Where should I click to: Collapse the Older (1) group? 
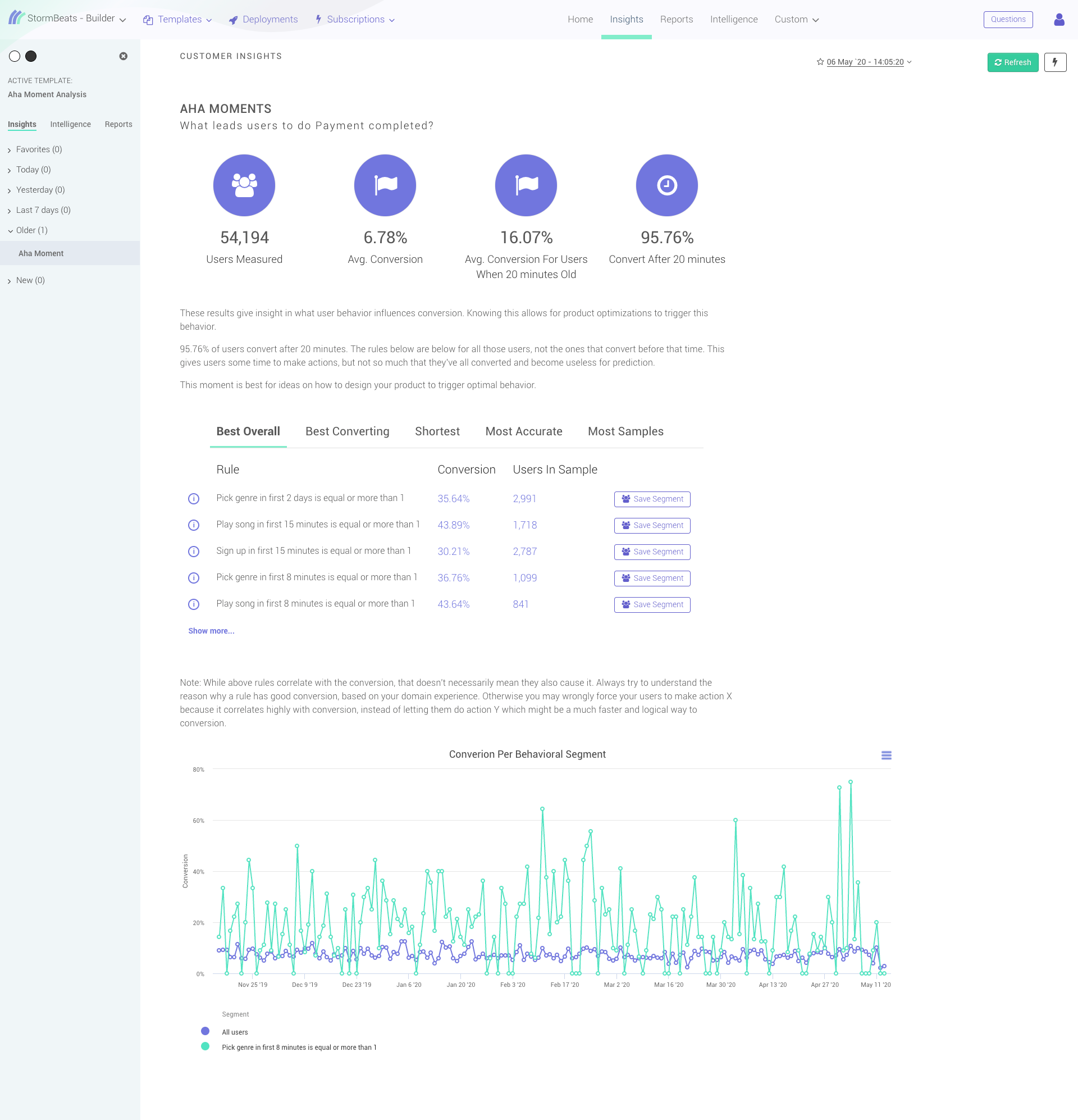[x=31, y=230]
